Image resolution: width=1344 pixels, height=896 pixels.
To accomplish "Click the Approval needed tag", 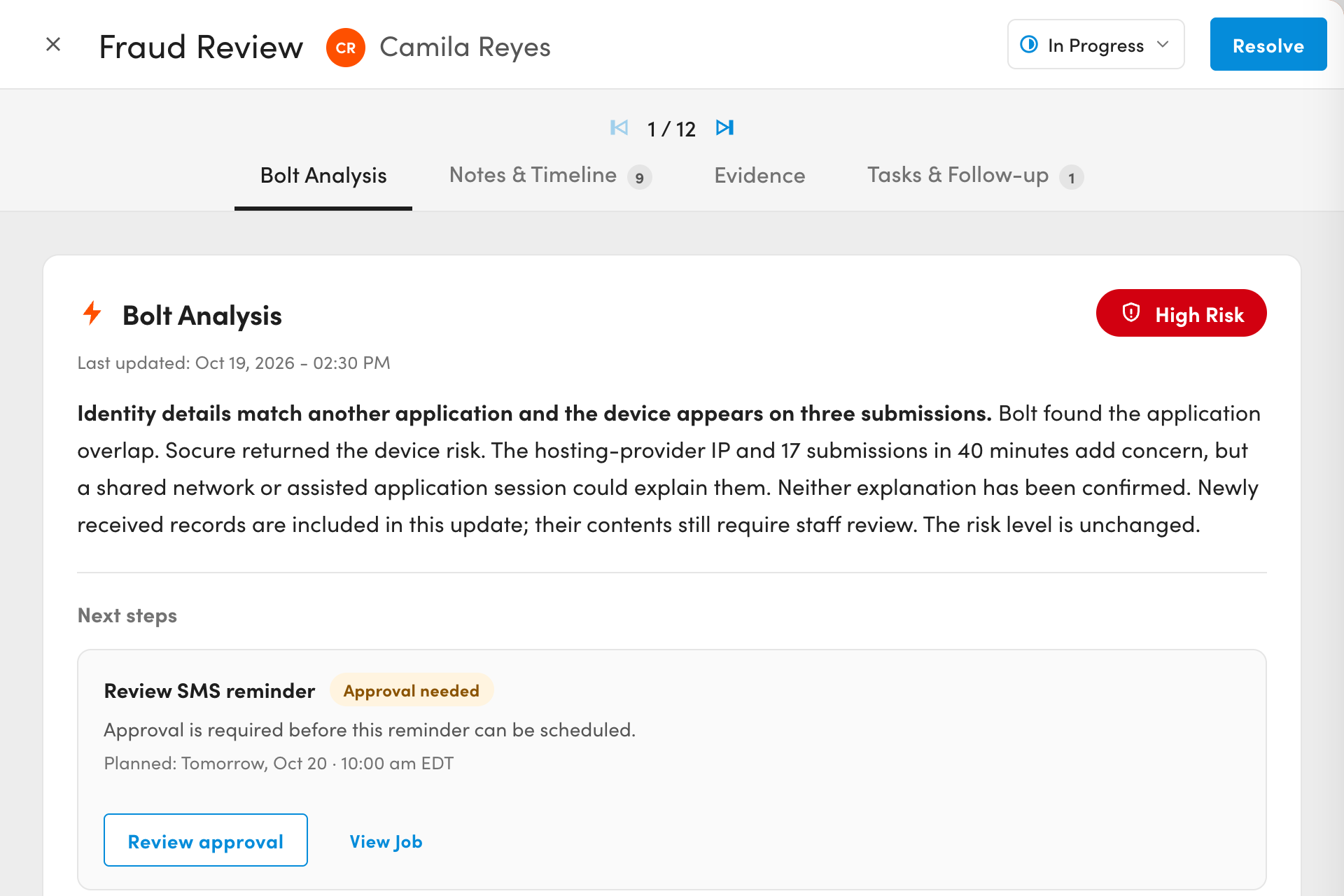I will tap(412, 691).
